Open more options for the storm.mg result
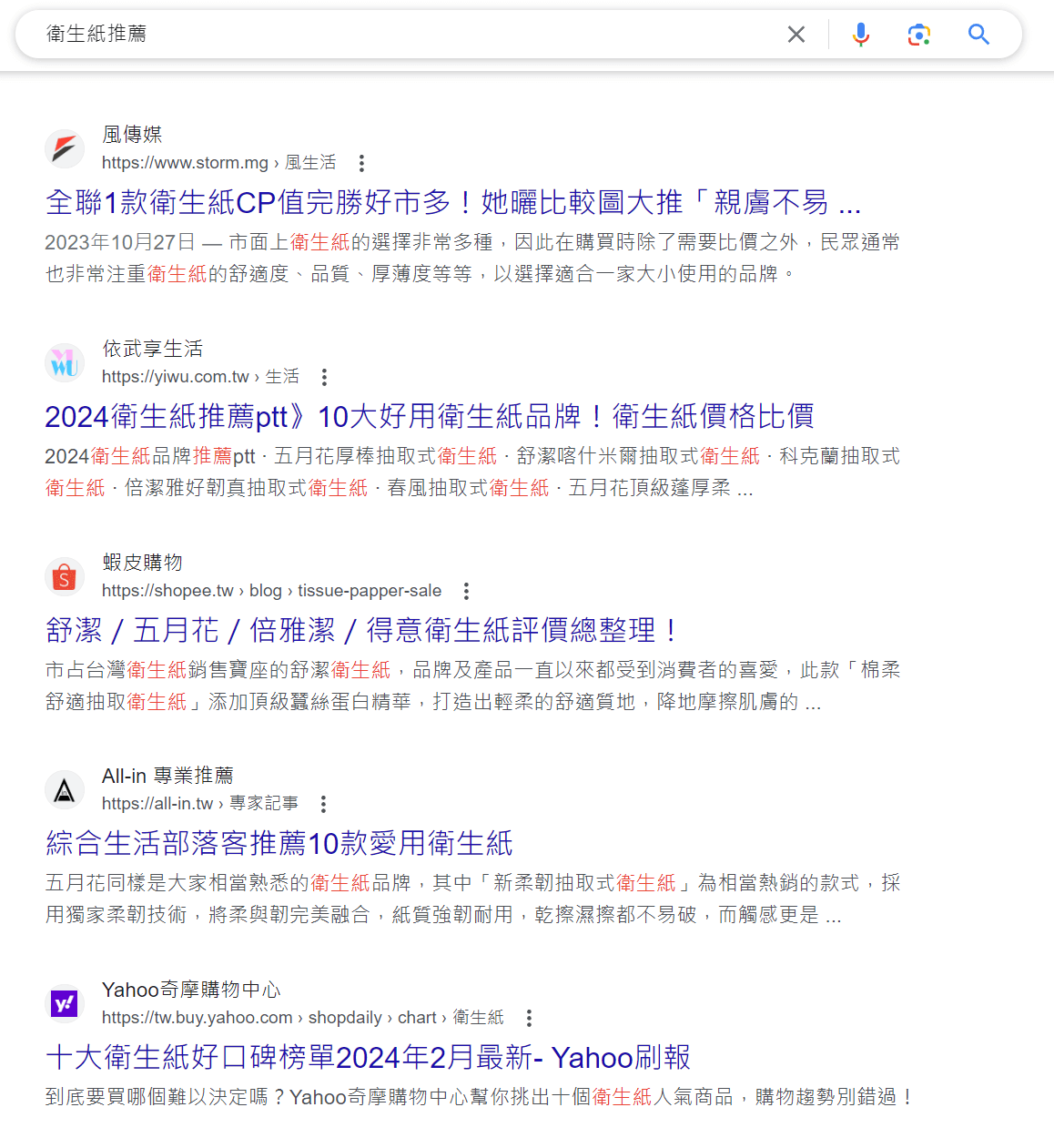 point(361,163)
